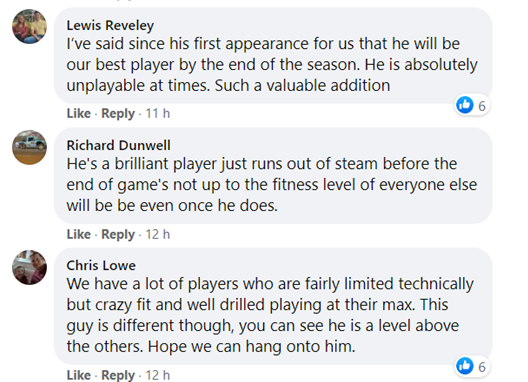This screenshot has height=382, width=528.
Task: Like Richard Dunwell's comment
Action: pyautogui.click(x=79, y=234)
